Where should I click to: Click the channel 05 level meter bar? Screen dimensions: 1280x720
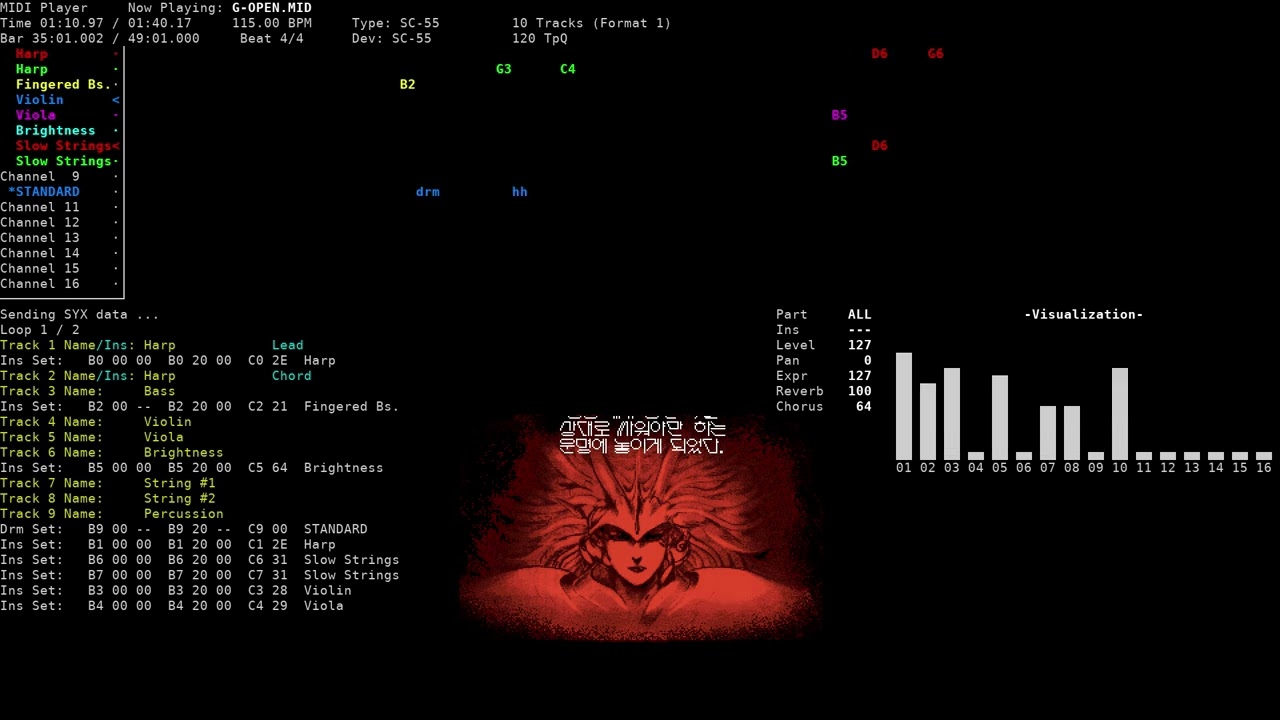pos(1000,417)
